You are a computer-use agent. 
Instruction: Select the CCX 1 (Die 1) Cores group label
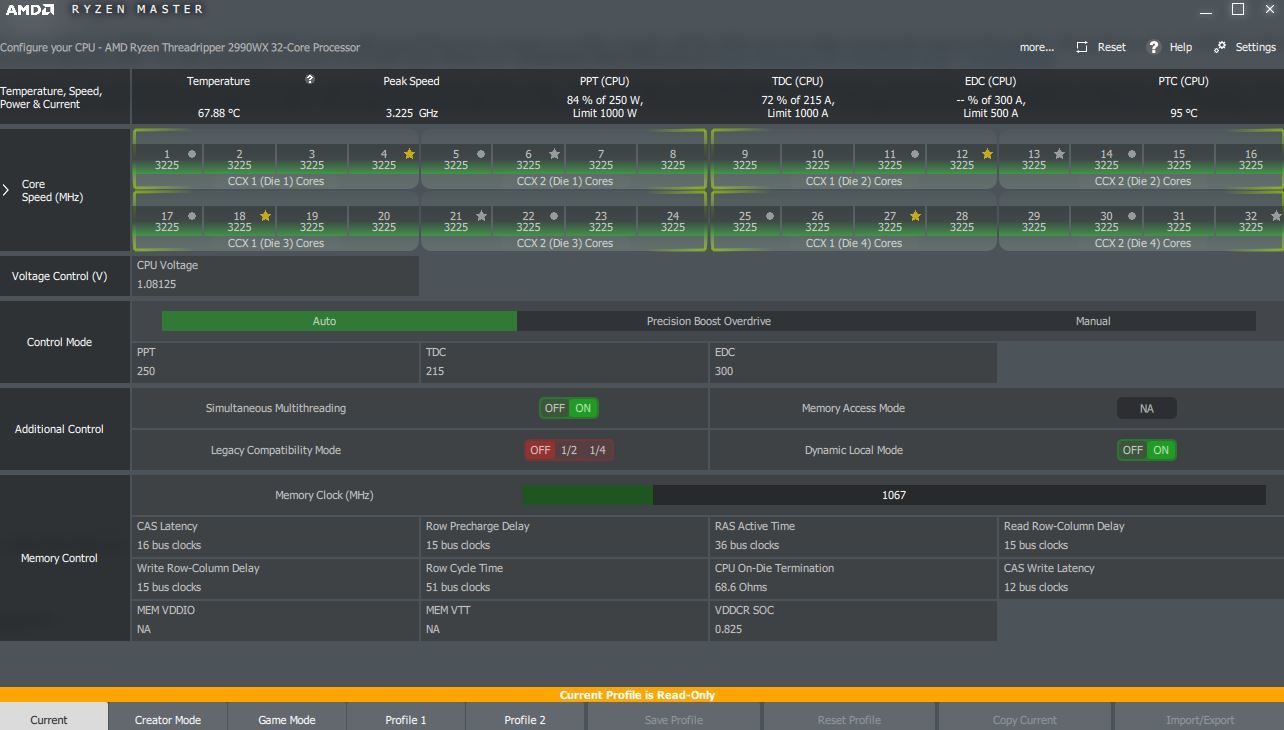(x=276, y=181)
